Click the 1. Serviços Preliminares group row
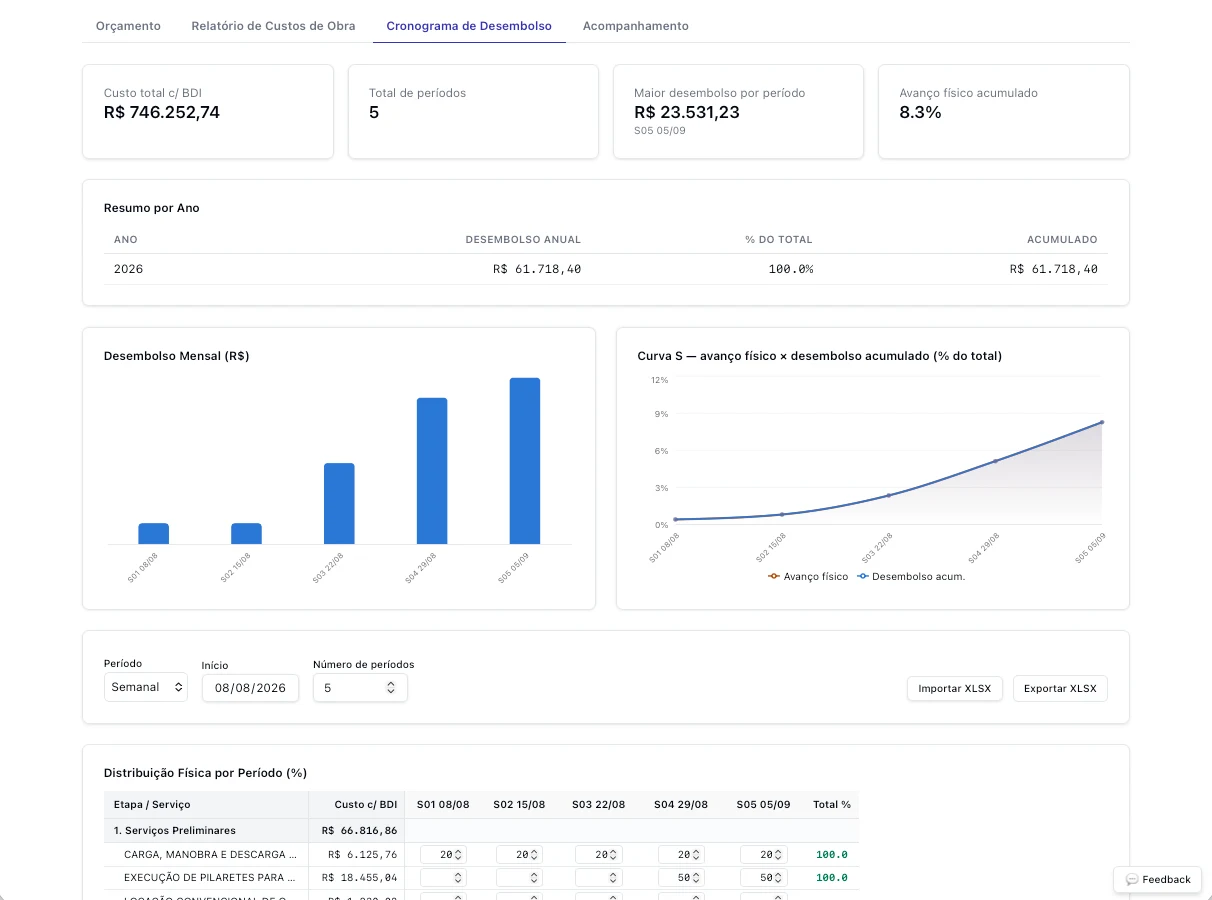Image resolution: width=1212 pixels, height=900 pixels. click(481, 830)
